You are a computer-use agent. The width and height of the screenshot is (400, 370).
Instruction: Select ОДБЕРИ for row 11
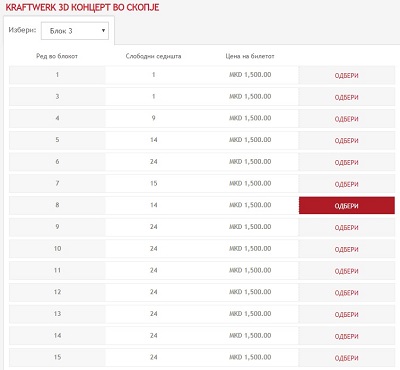coord(347,271)
